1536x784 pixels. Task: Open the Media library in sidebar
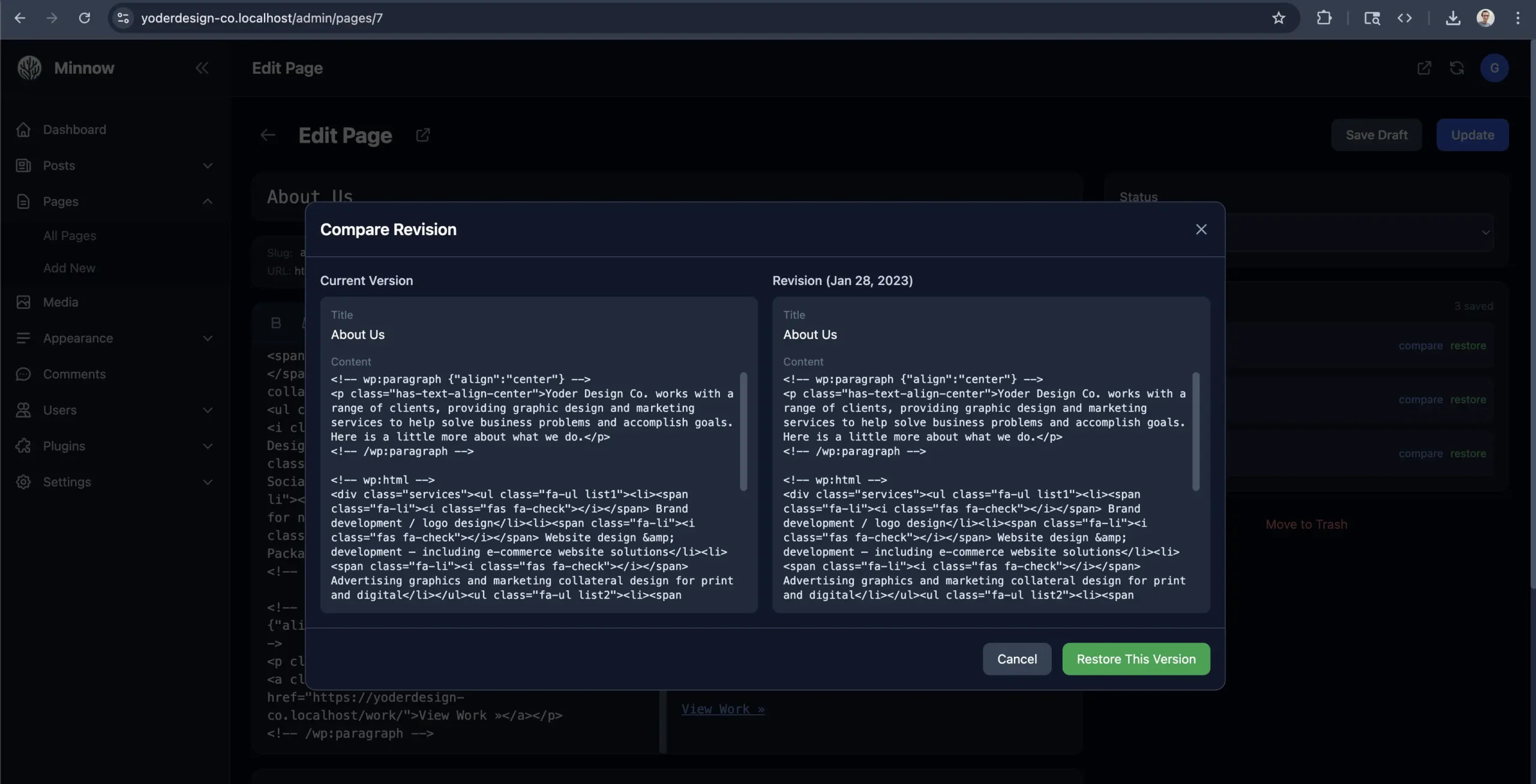coord(60,302)
